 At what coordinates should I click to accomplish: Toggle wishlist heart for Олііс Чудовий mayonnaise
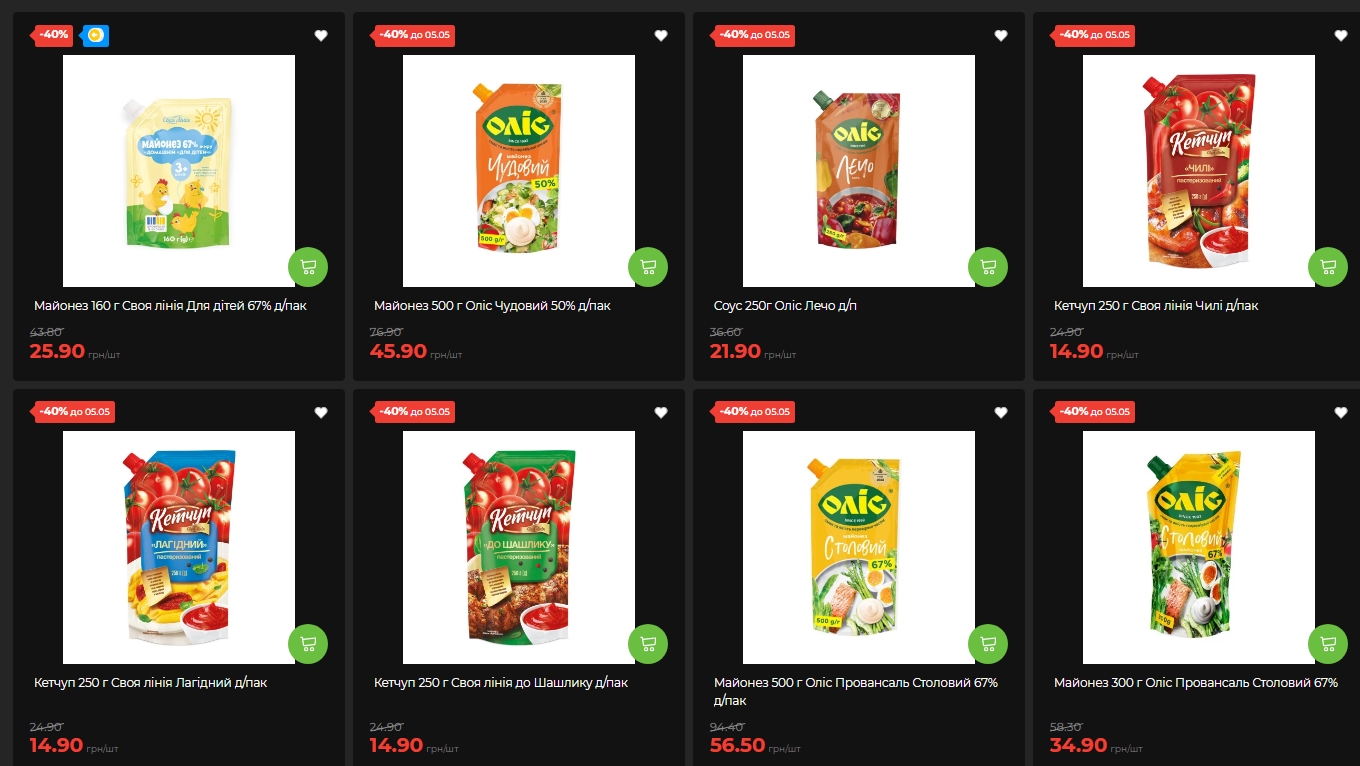pos(661,36)
